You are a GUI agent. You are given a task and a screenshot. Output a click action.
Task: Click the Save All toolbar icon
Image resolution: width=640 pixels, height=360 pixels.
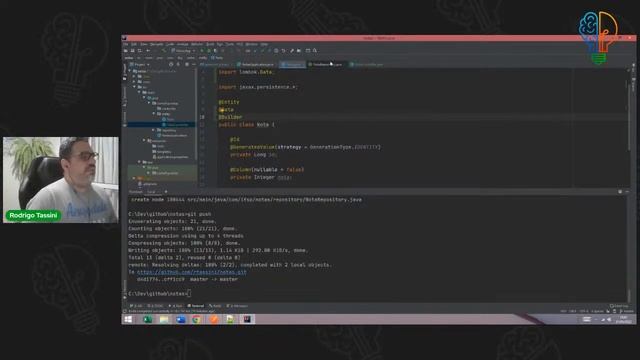132,51
